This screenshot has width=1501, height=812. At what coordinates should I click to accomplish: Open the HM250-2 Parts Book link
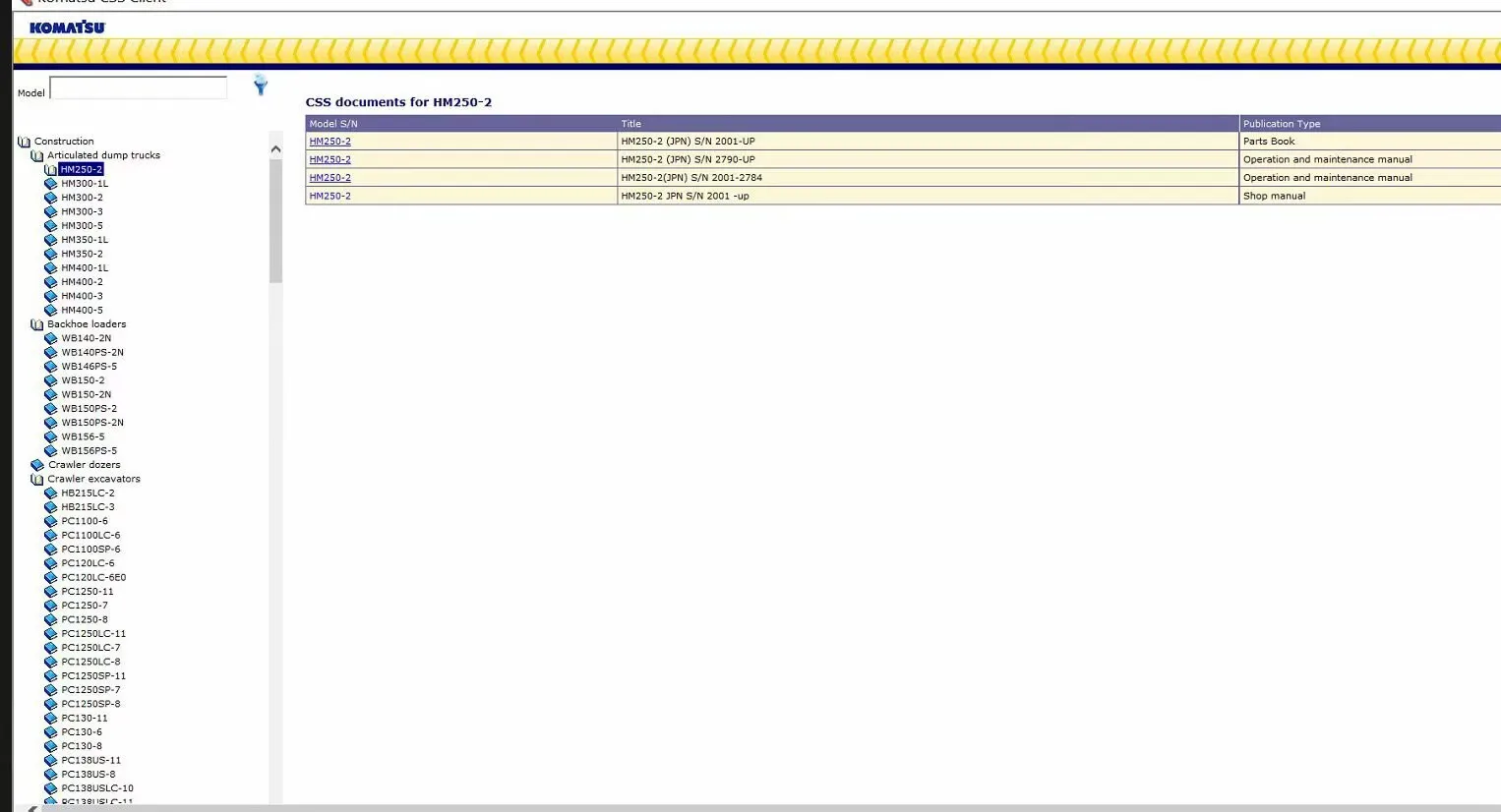click(x=330, y=142)
